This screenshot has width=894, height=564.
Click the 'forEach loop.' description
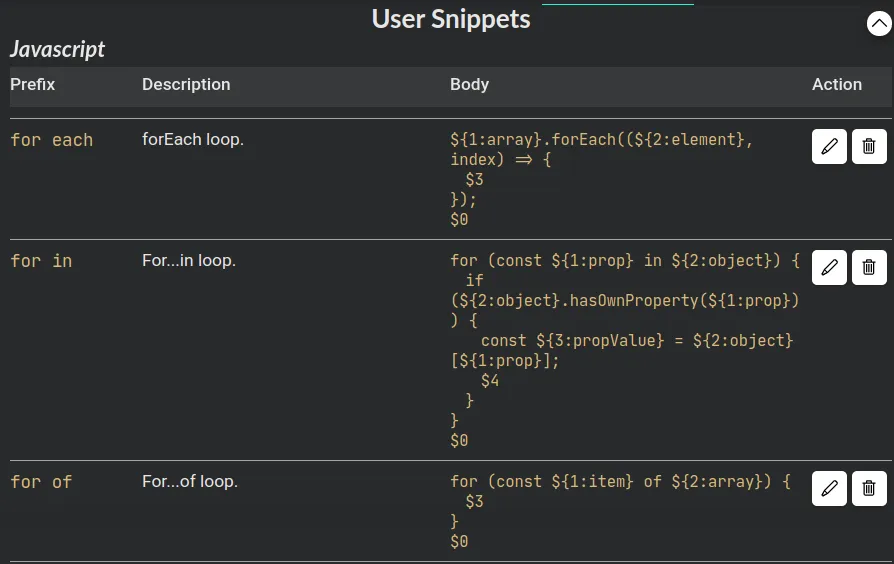click(x=193, y=140)
